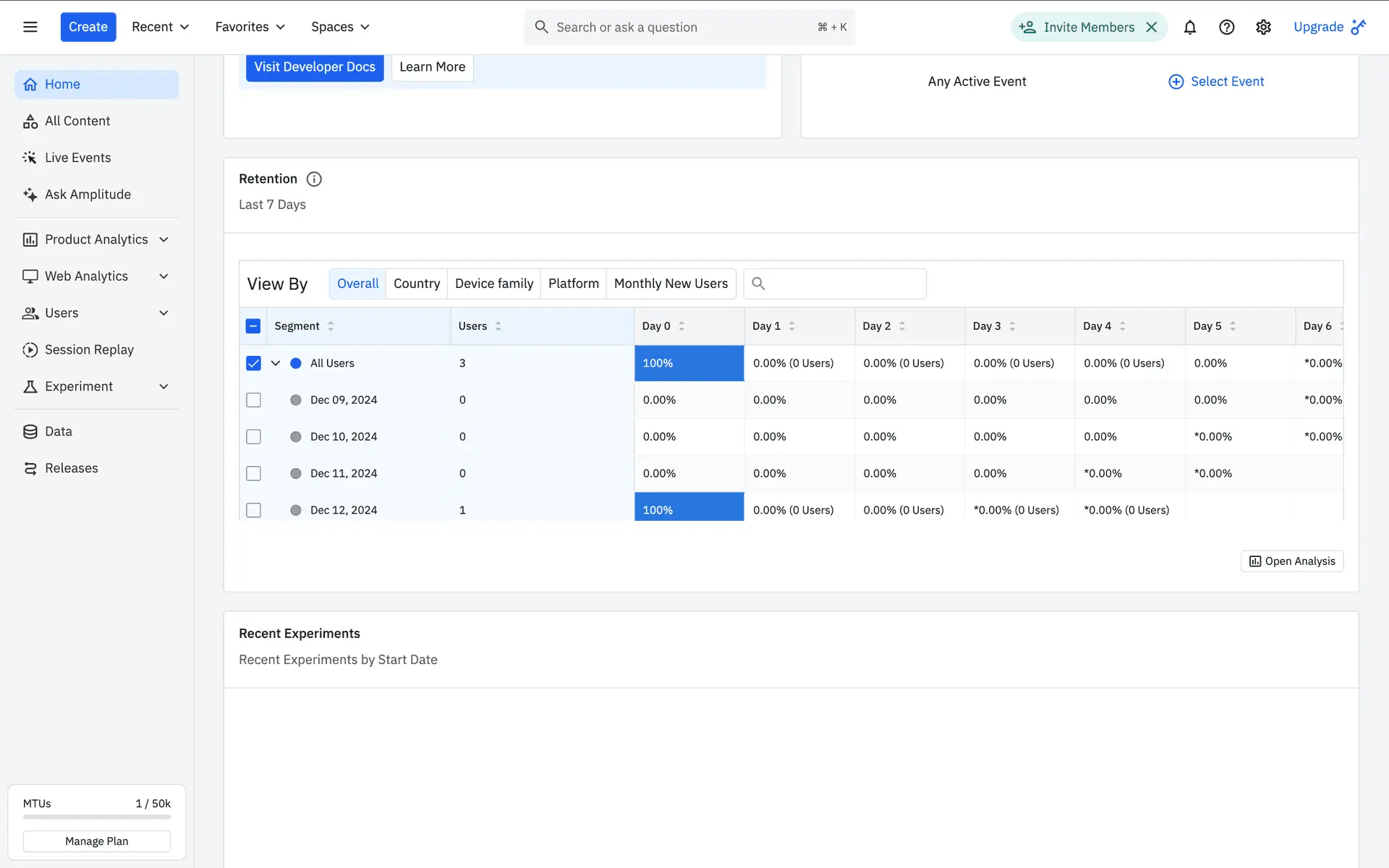Toggle the hamburger menu icon
Viewport: 1389px width, 868px height.
30,27
